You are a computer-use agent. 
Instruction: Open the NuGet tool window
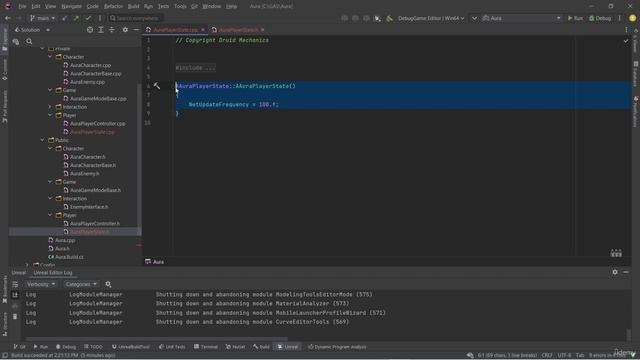[x=236, y=347]
